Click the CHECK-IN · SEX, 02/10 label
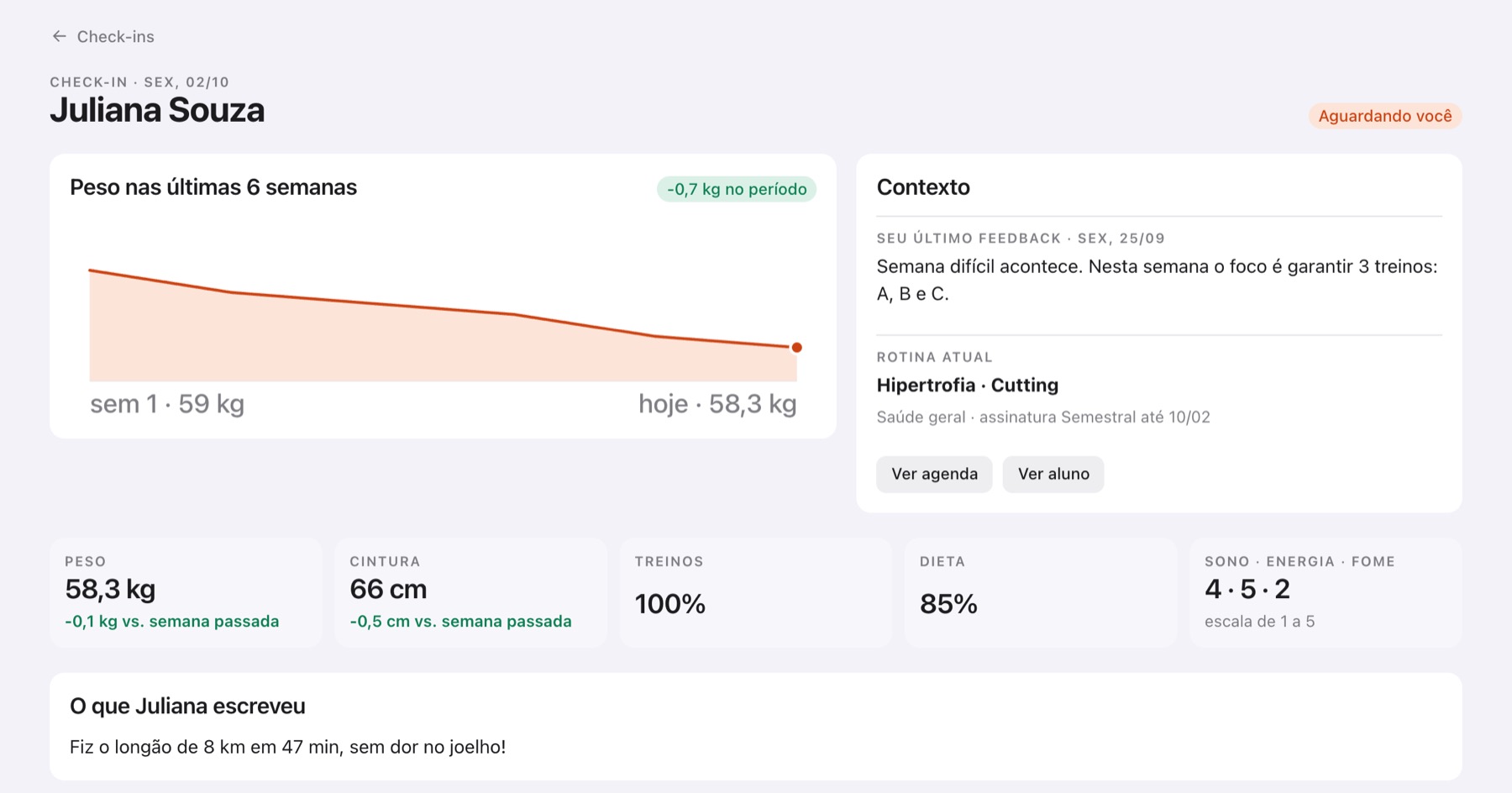This screenshot has width=1512, height=793. point(139,82)
